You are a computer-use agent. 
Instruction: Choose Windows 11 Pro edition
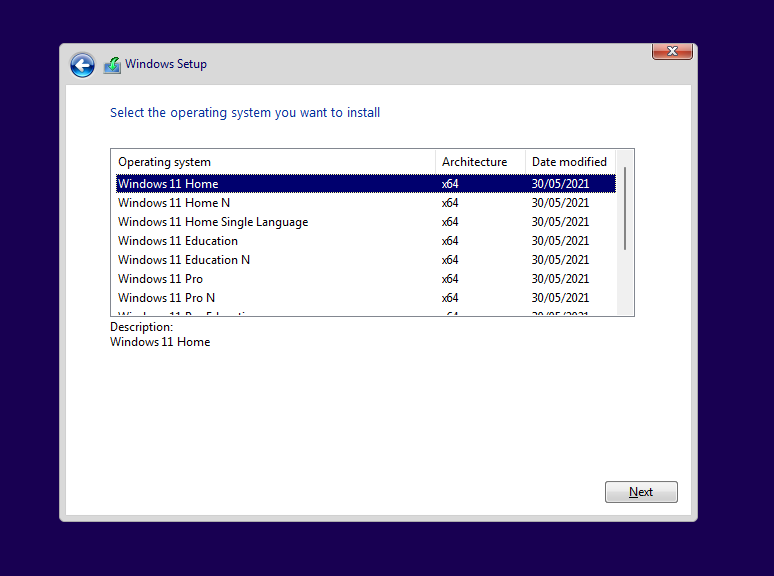(160, 279)
